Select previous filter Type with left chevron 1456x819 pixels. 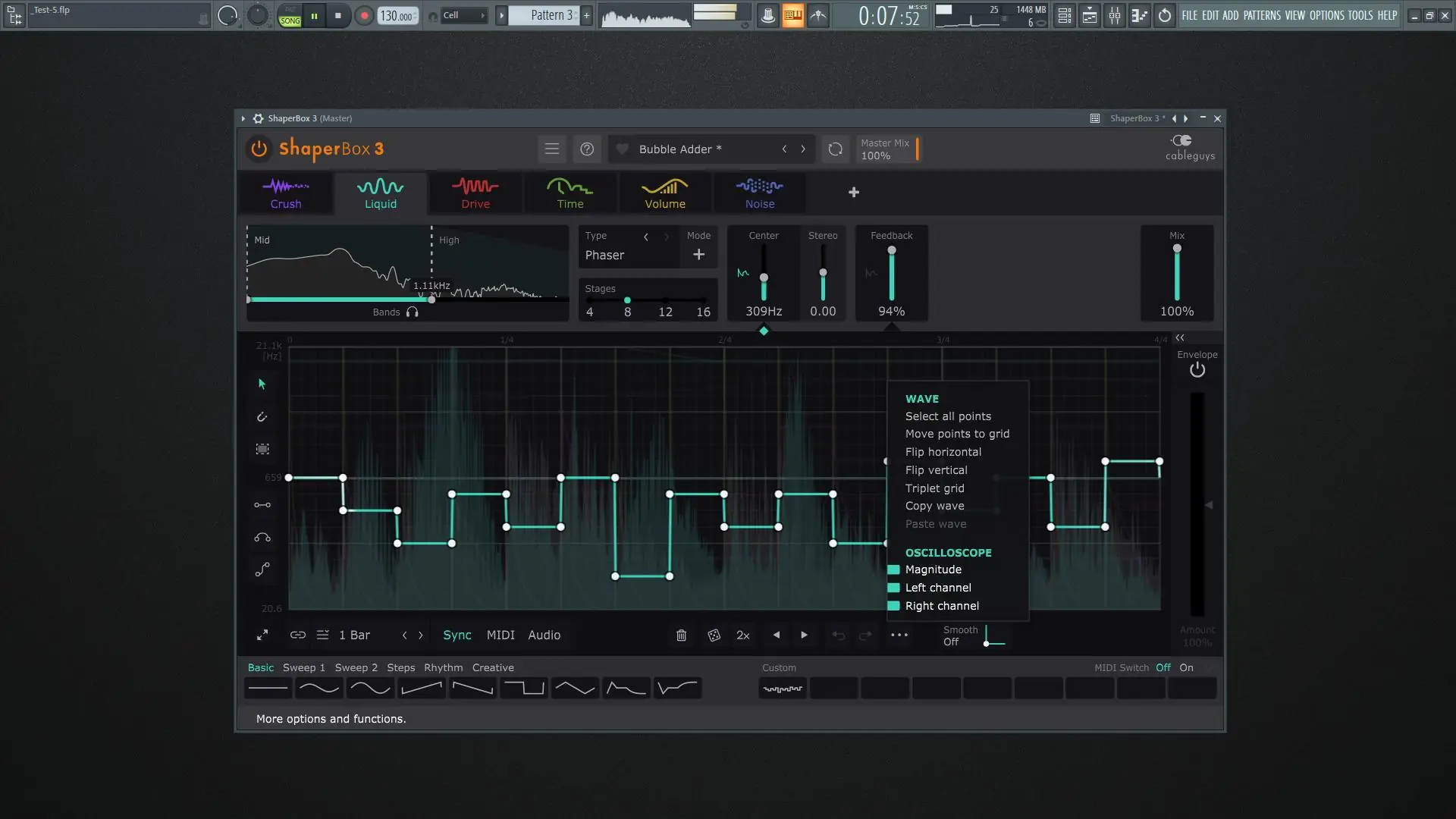click(x=646, y=237)
